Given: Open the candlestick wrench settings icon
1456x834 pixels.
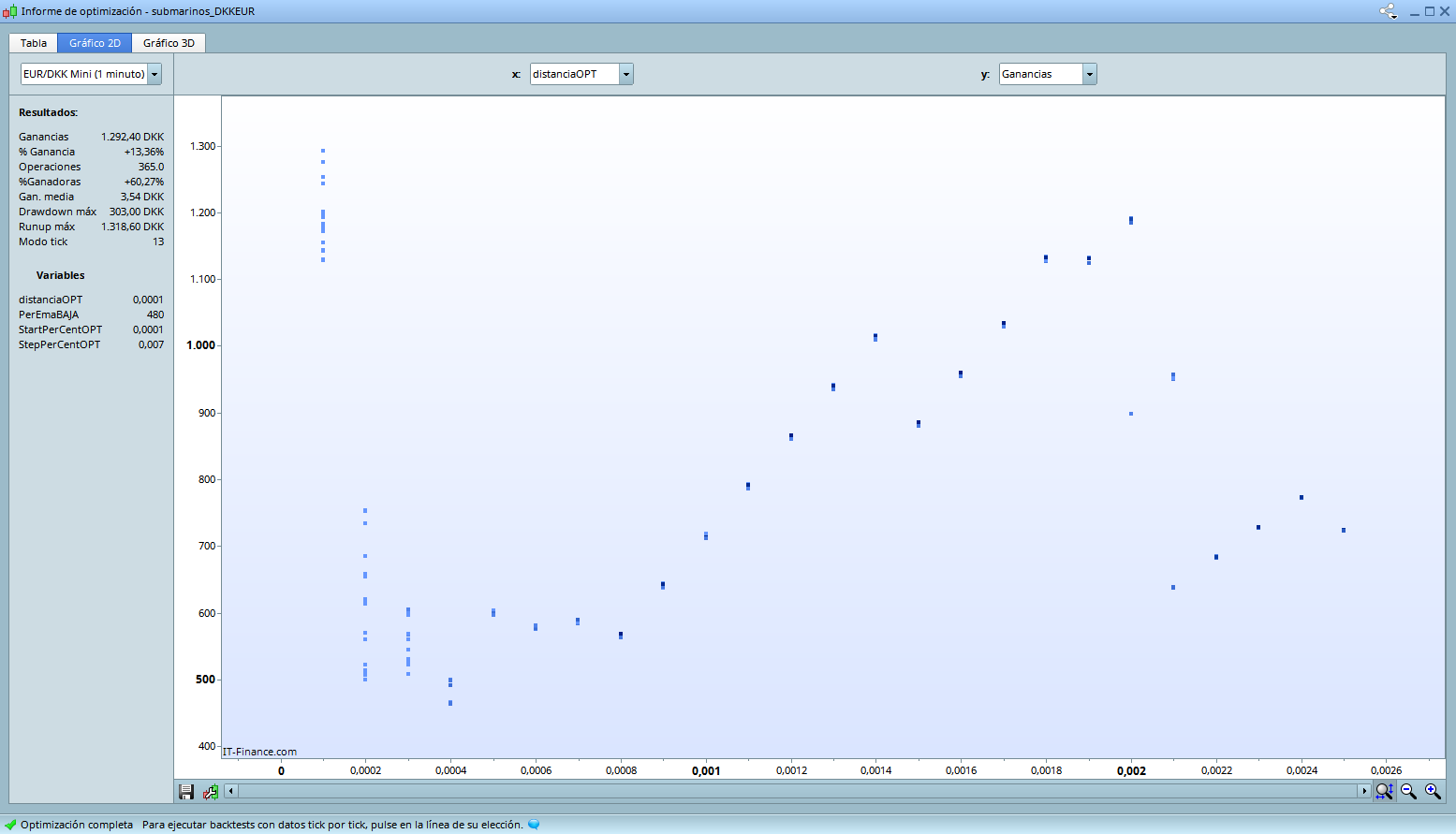Looking at the screenshot, I should [x=211, y=792].
